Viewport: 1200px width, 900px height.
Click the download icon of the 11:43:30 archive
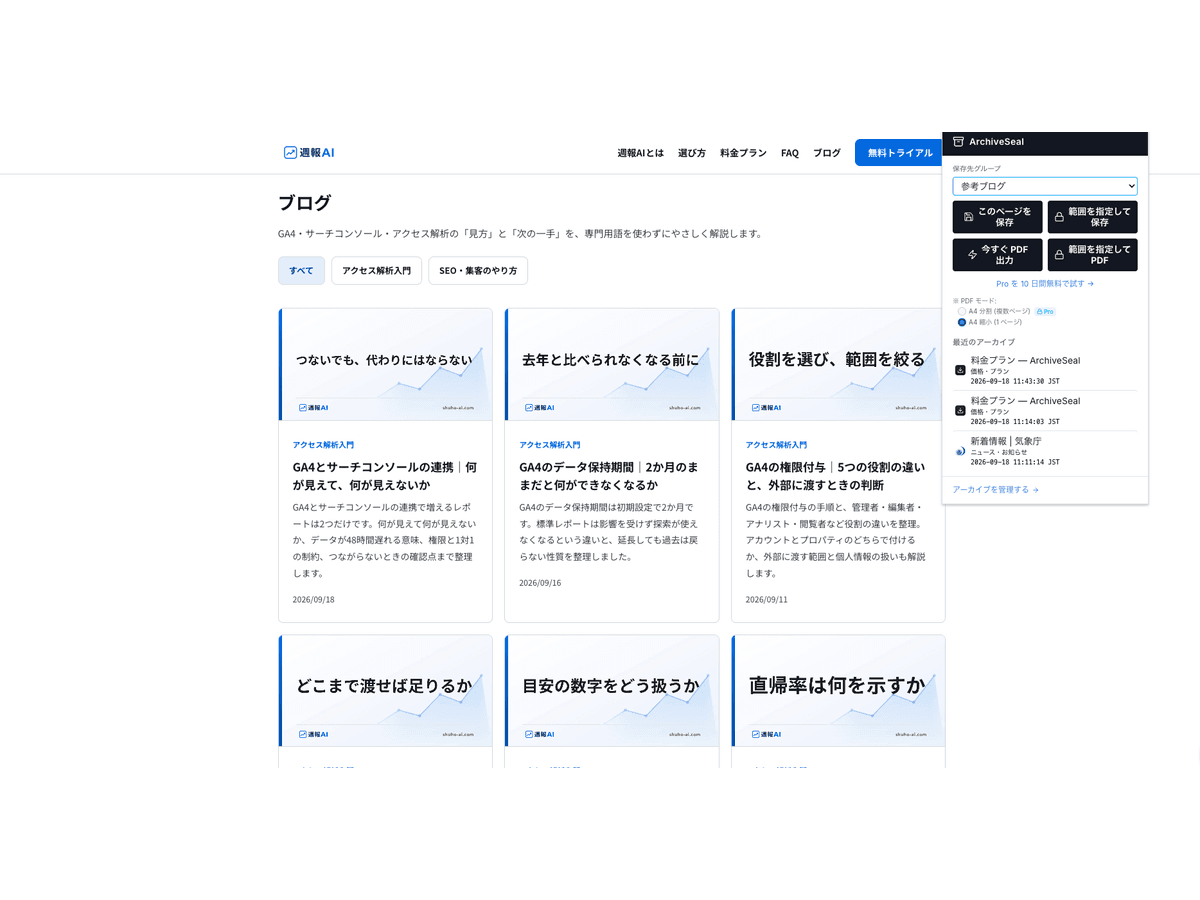(x=960, y=370)
